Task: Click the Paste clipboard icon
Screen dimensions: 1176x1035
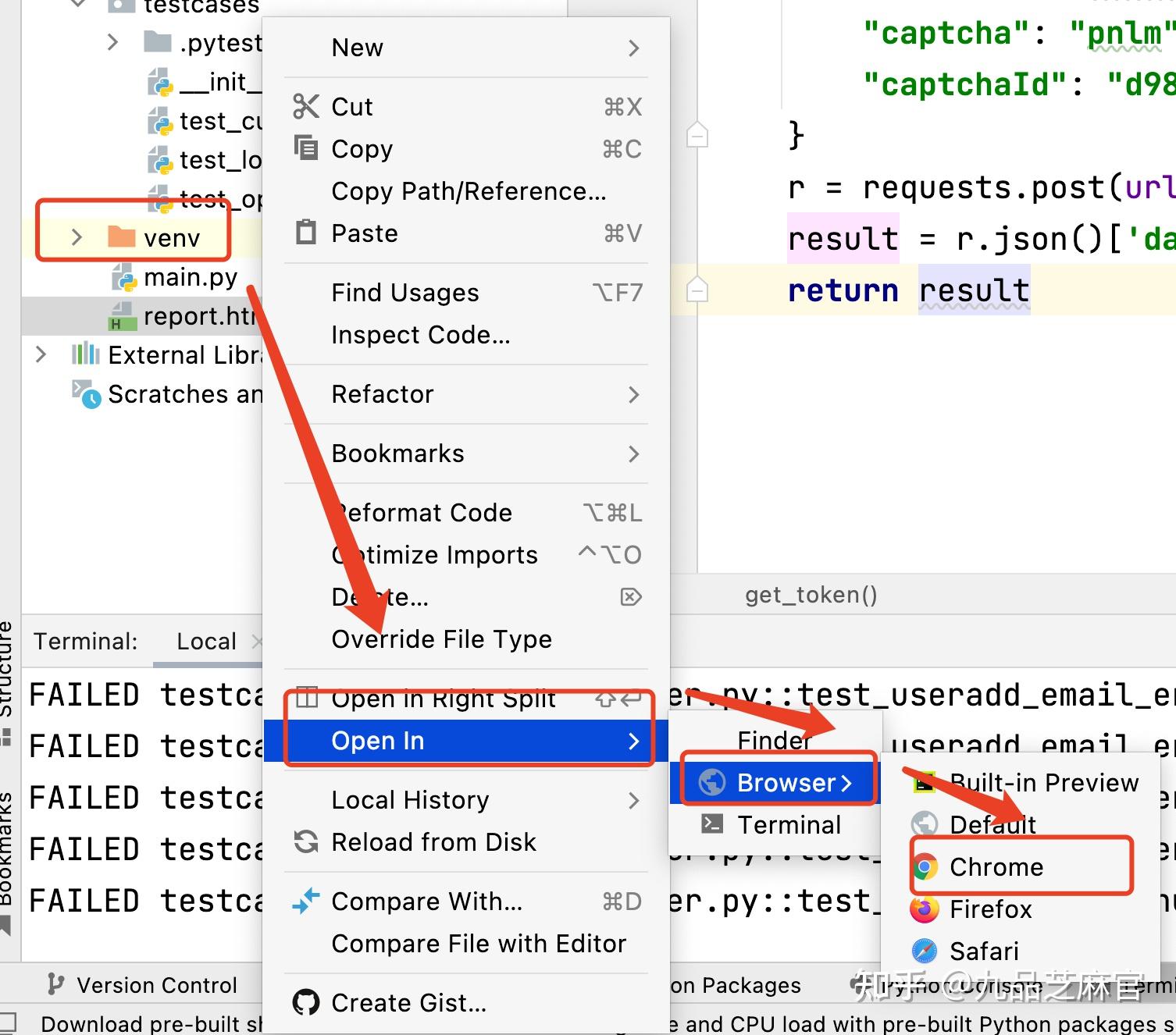Action: point(306,233)
